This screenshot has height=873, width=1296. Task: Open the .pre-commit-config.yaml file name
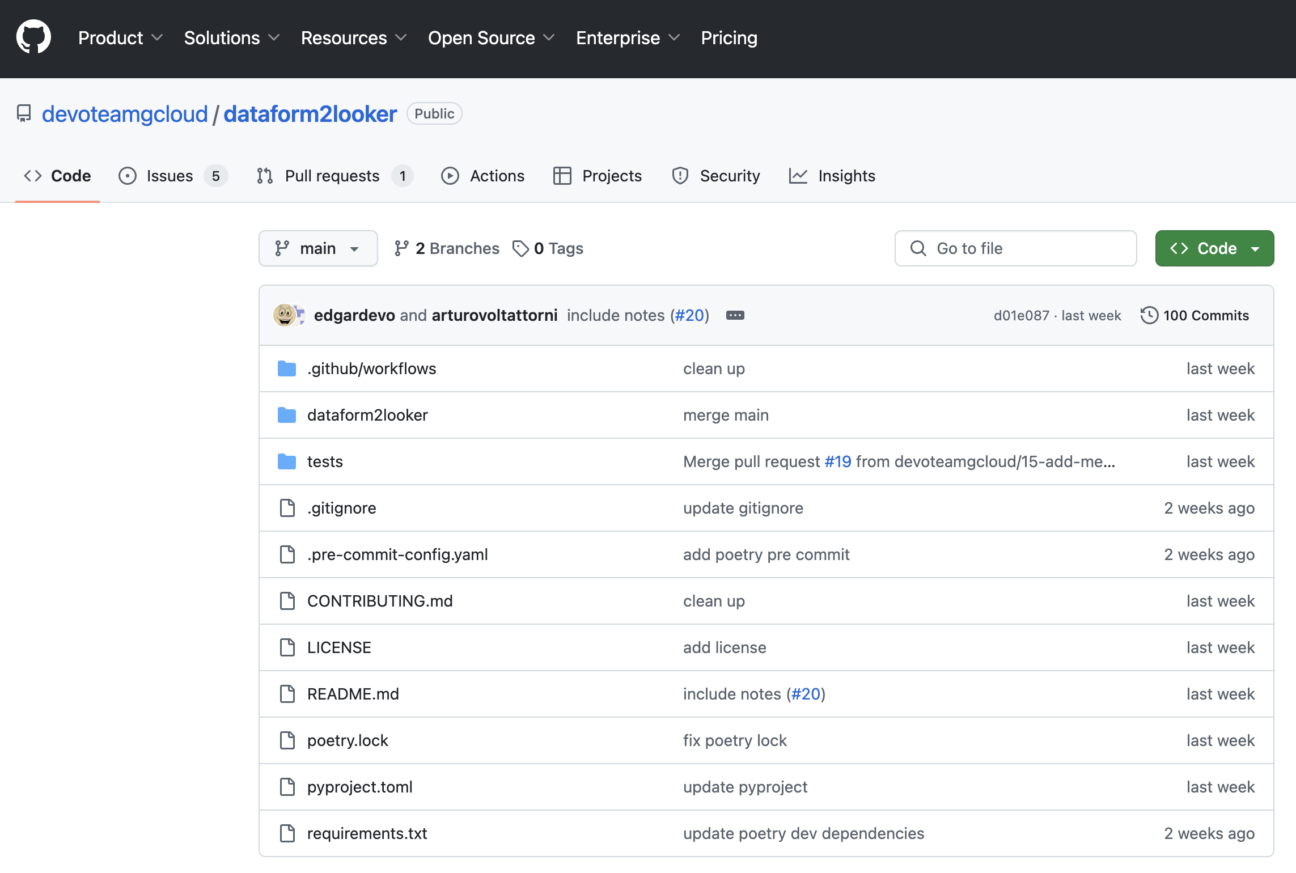pyautogui.click(x=397, y=555)
